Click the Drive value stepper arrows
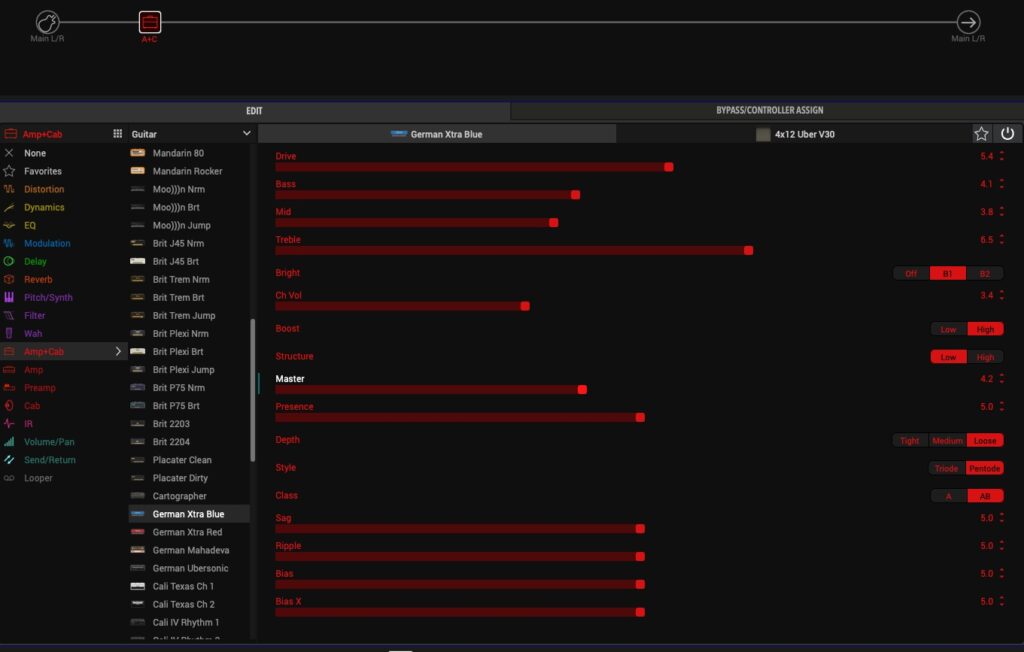This screenshot has height=652, width=1024. [1002, 156]
